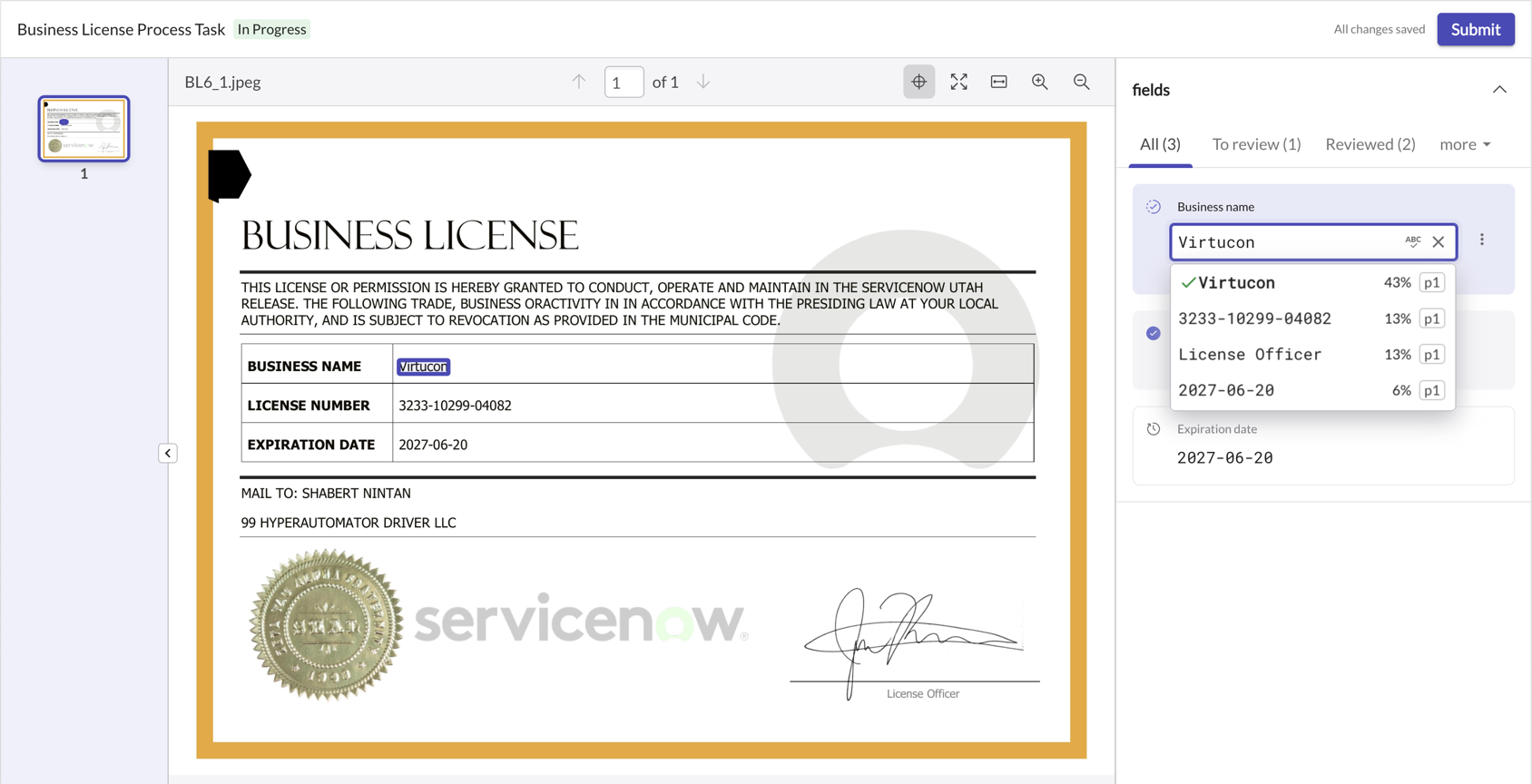Collapse the fields panel
The height and width of the screenshot is (784, 1532).
pyautogui.click(x=1499, y=90)
